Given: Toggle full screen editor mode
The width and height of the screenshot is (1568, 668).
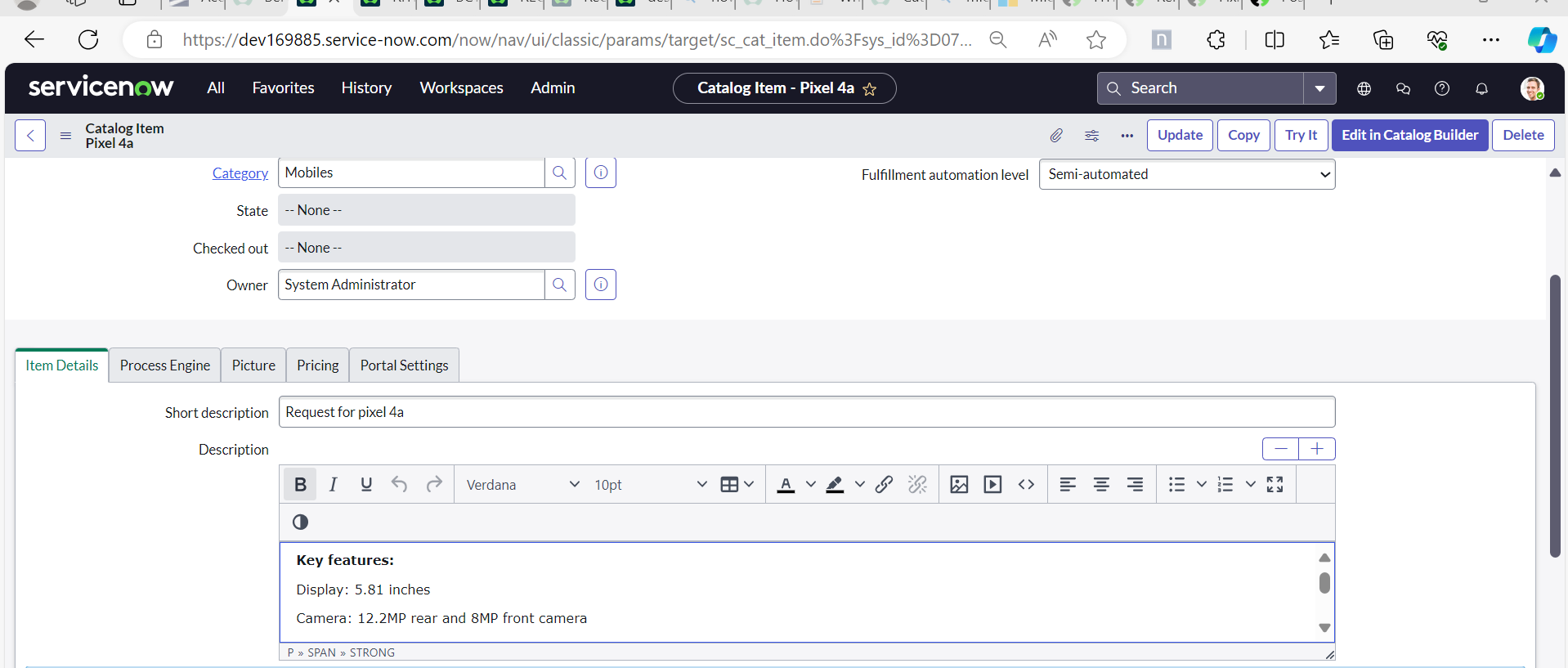Looking at the screenshot, I should pyautogui.click(x=1275, y=485).
